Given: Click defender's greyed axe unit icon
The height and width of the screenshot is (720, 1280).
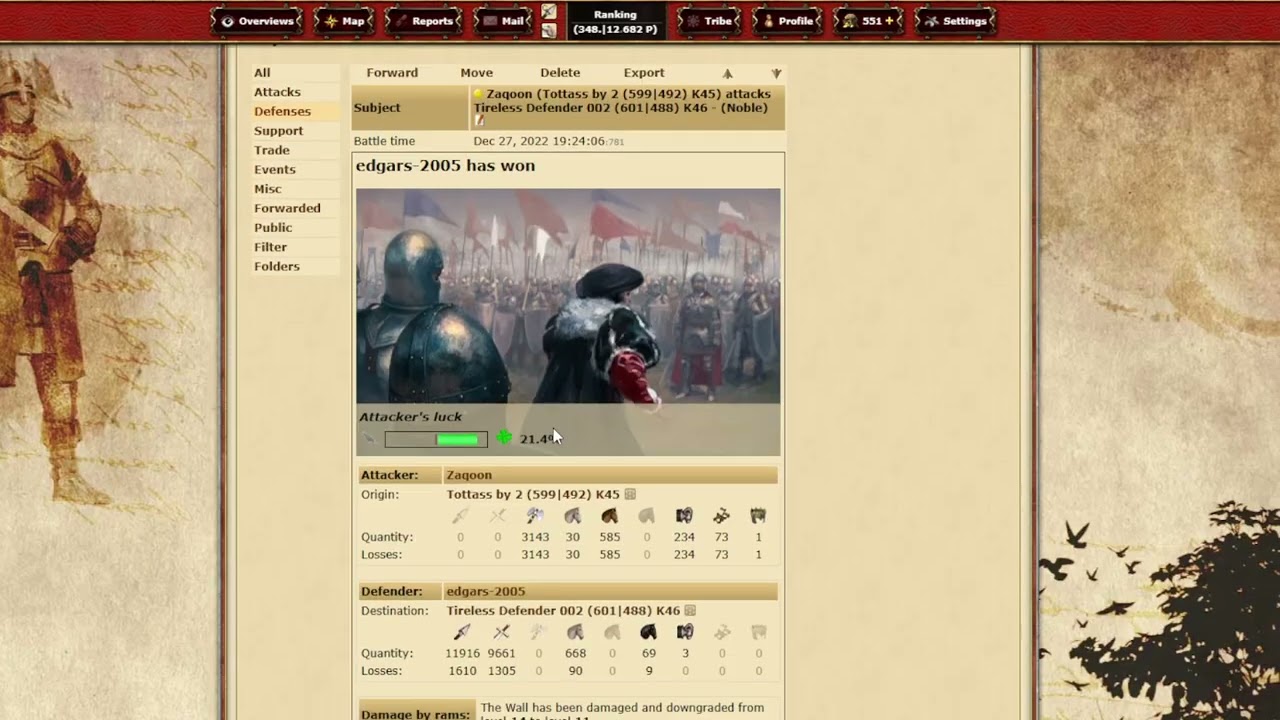Looking at the screenshot, I should pos(538,632).
